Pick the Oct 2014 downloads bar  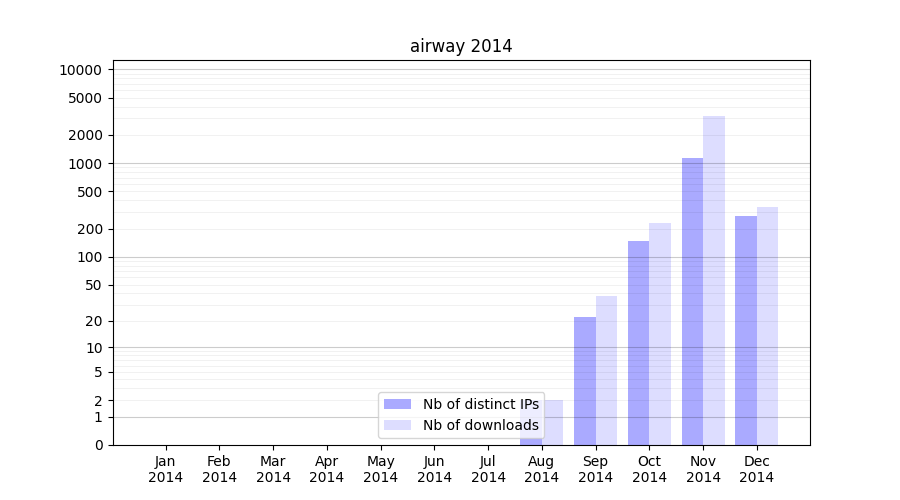coord(660,333)
